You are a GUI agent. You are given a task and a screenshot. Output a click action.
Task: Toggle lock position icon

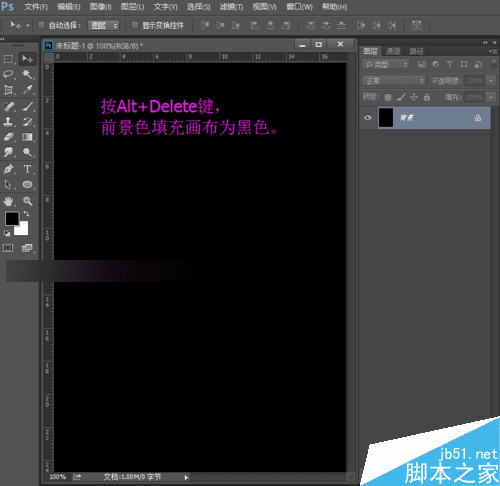tap(414, 97)
